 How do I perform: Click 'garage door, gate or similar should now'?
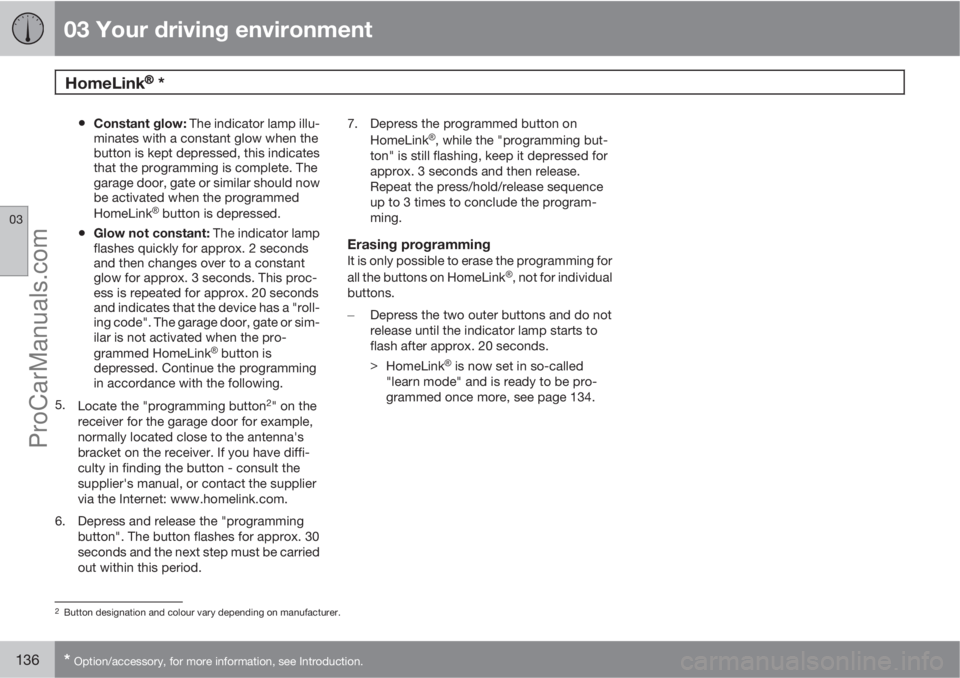pos(206,183)
